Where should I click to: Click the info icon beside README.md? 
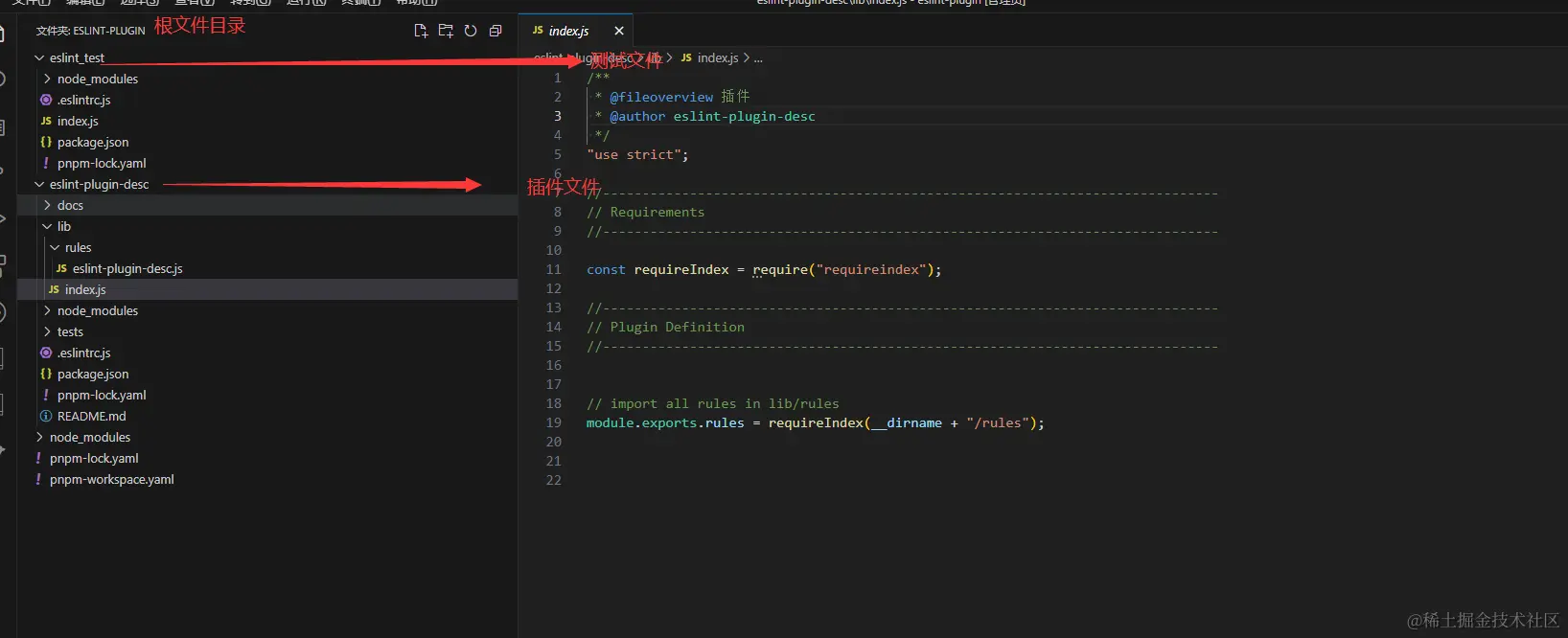pos(46,417)
